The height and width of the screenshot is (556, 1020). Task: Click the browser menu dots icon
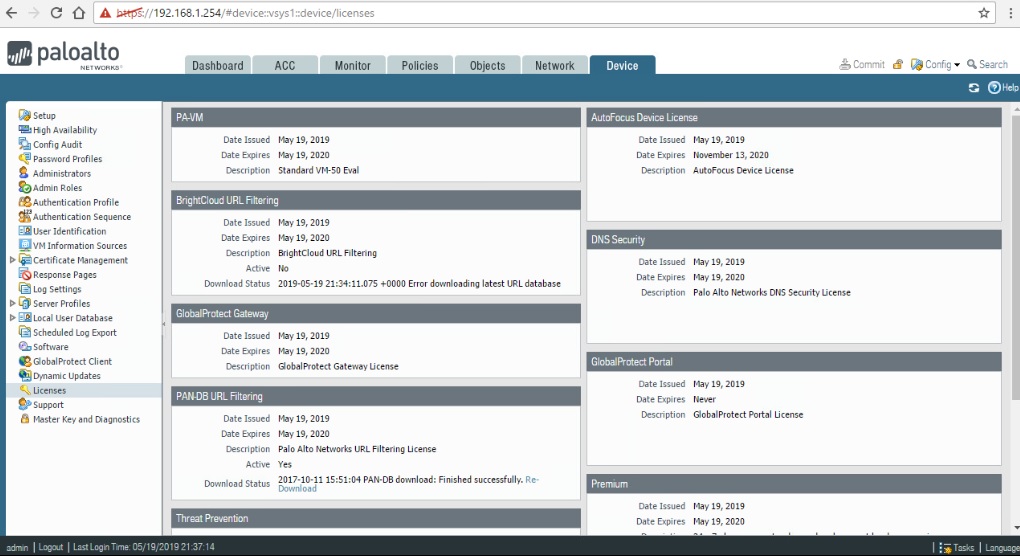pos(1010,13)
